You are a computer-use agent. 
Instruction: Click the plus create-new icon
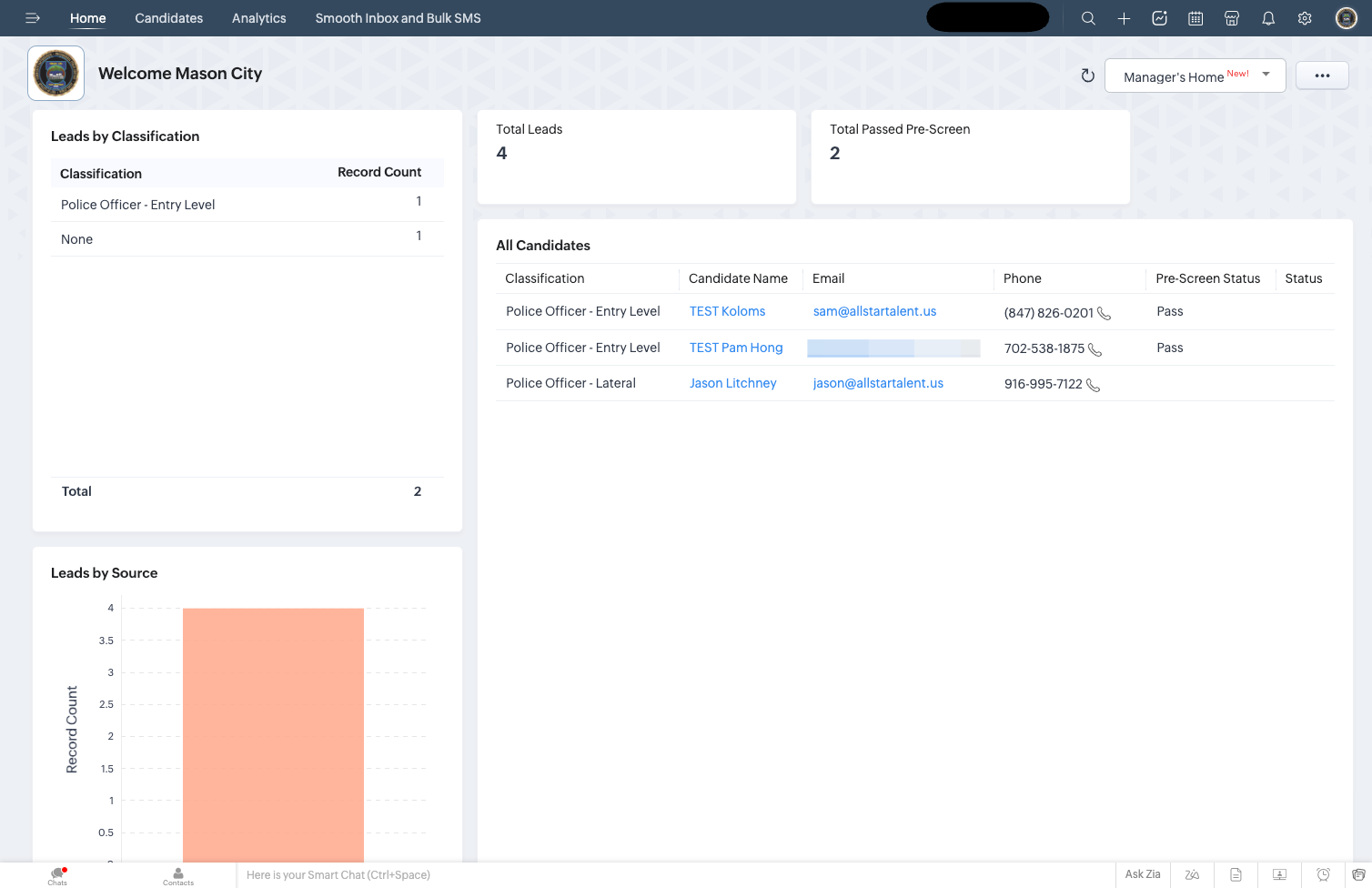tap(1124, 18)
